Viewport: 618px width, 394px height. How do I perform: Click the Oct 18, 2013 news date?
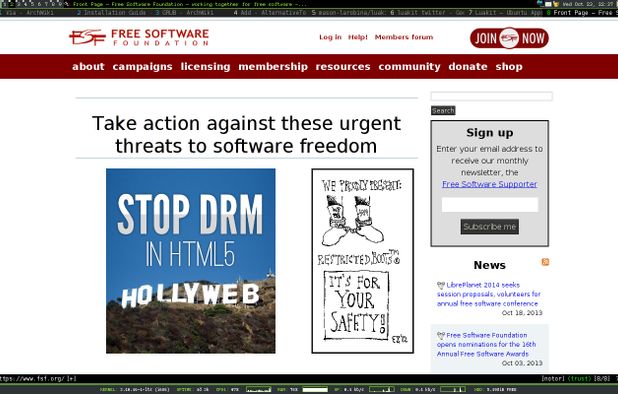coord(522,313)
